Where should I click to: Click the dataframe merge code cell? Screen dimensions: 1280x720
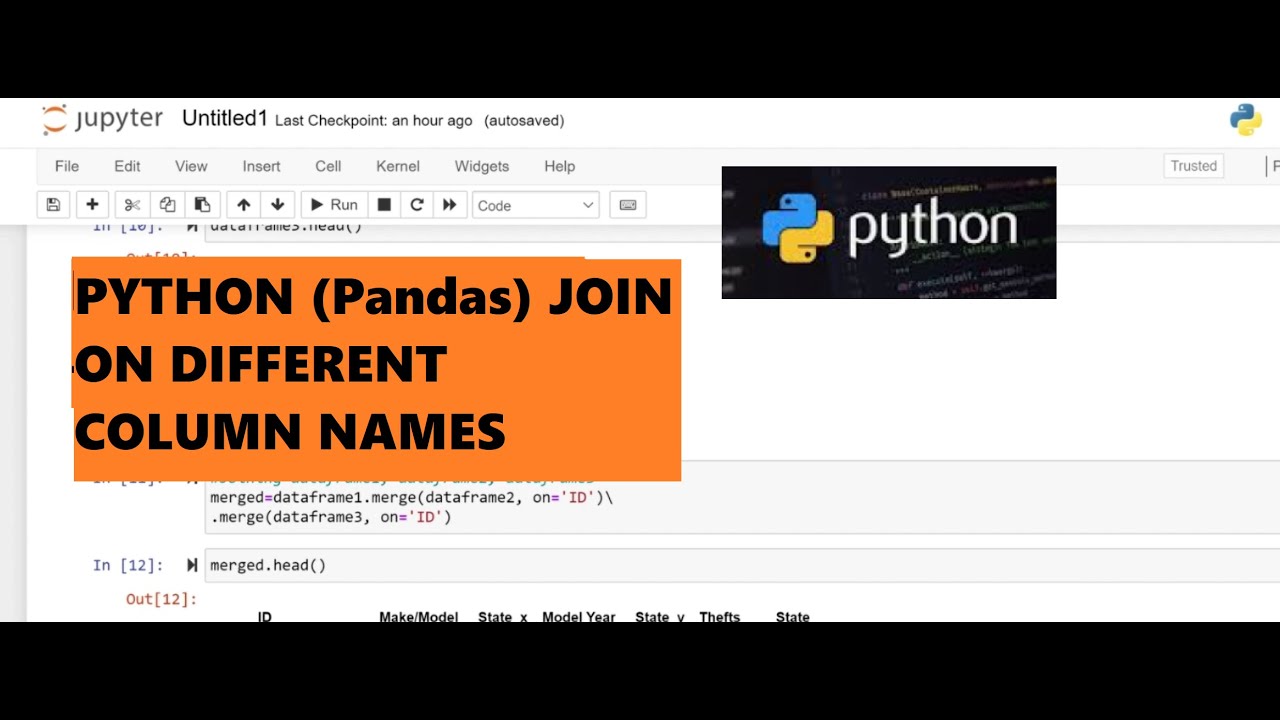tap(740, 496)
